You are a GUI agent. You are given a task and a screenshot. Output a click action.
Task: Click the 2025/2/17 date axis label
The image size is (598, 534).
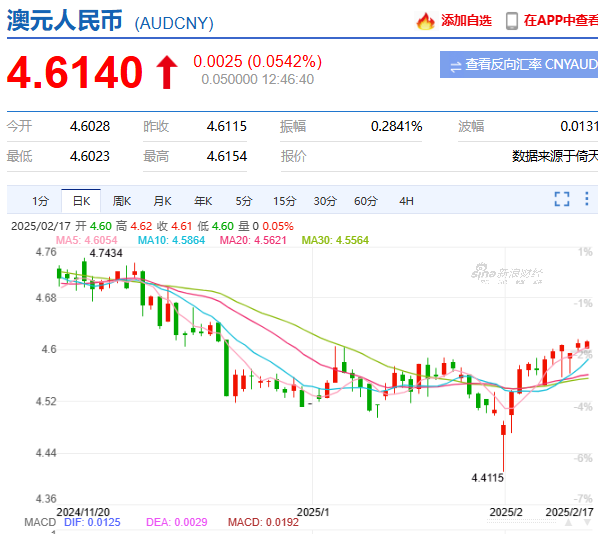pos(569,512)
